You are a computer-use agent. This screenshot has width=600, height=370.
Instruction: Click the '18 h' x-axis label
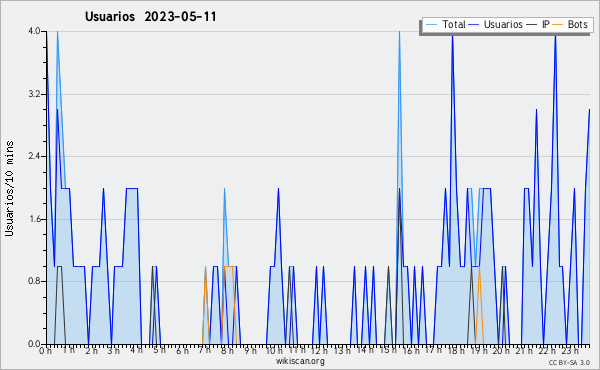tap(456, 350)
